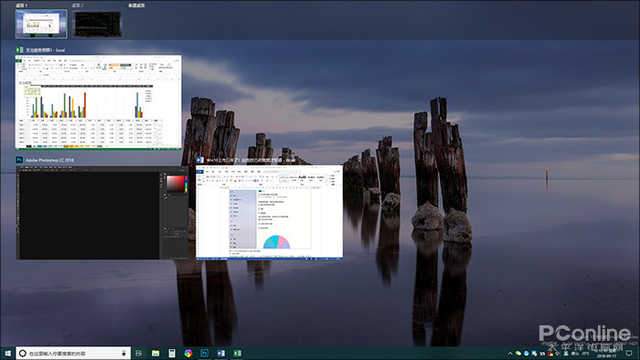Open Photoshop from the taskbar

coord(204,353)
